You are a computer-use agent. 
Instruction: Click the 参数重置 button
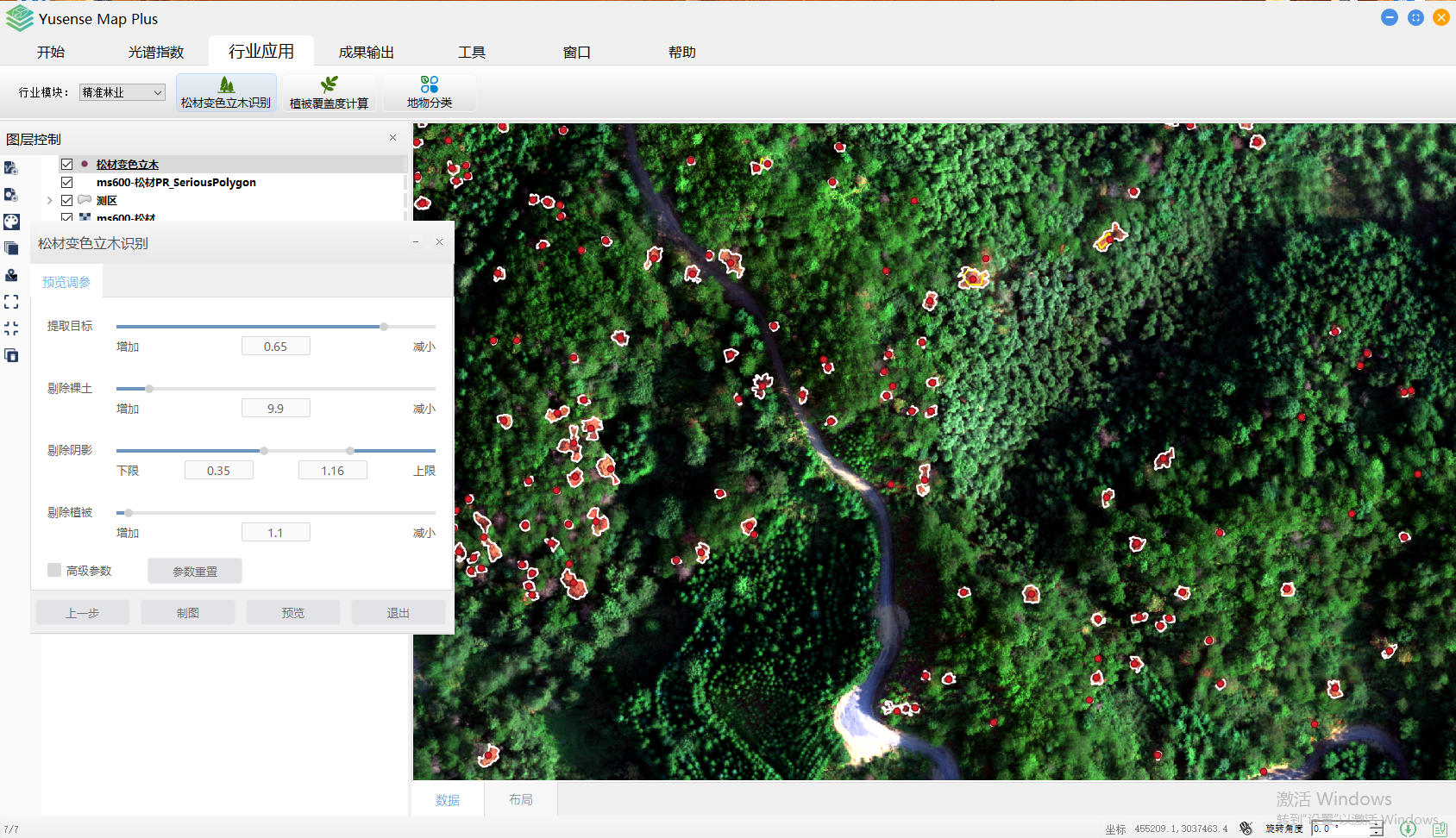195,571
